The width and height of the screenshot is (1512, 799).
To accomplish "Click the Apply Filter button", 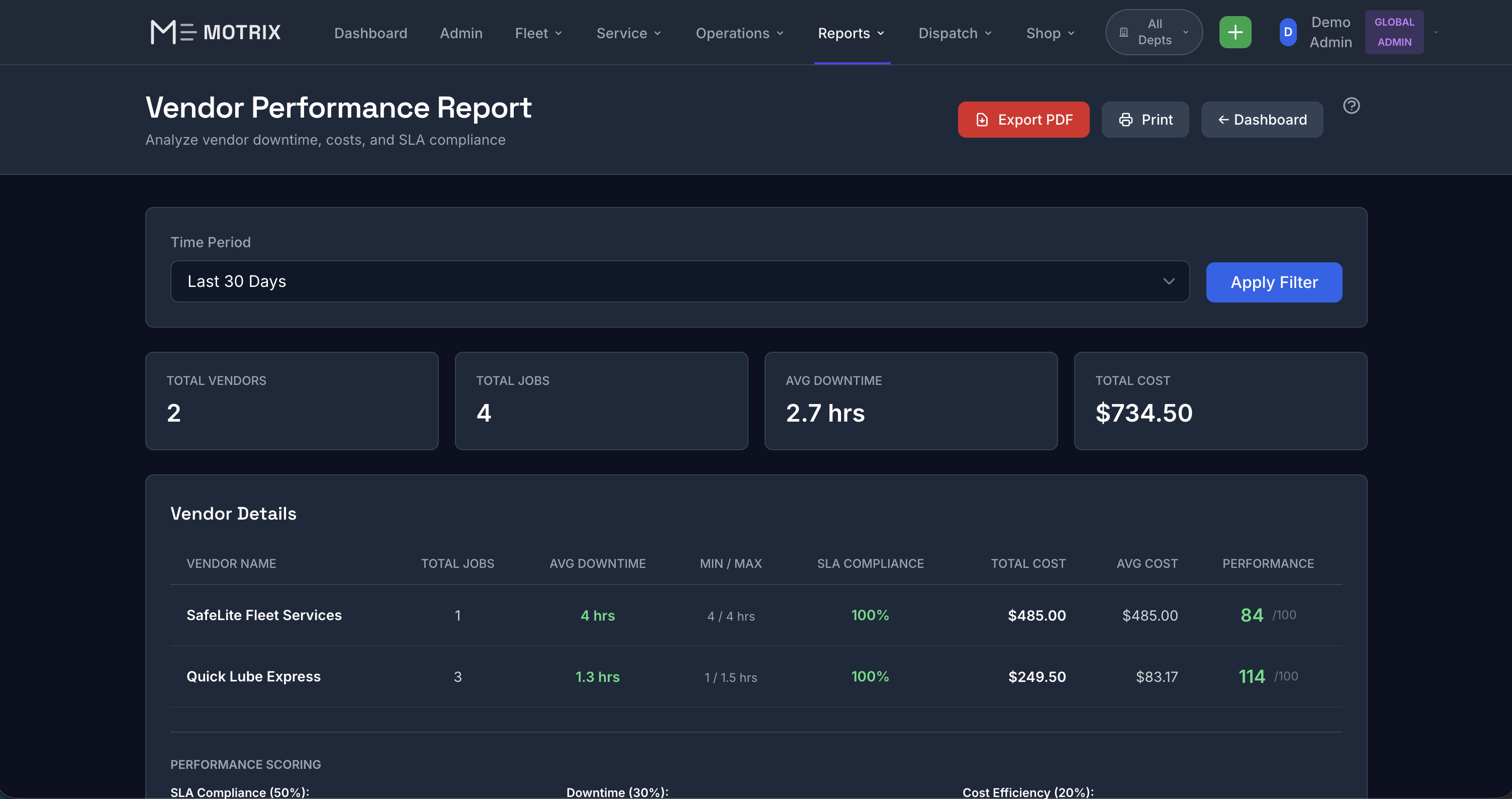I will click(1274, 282).
